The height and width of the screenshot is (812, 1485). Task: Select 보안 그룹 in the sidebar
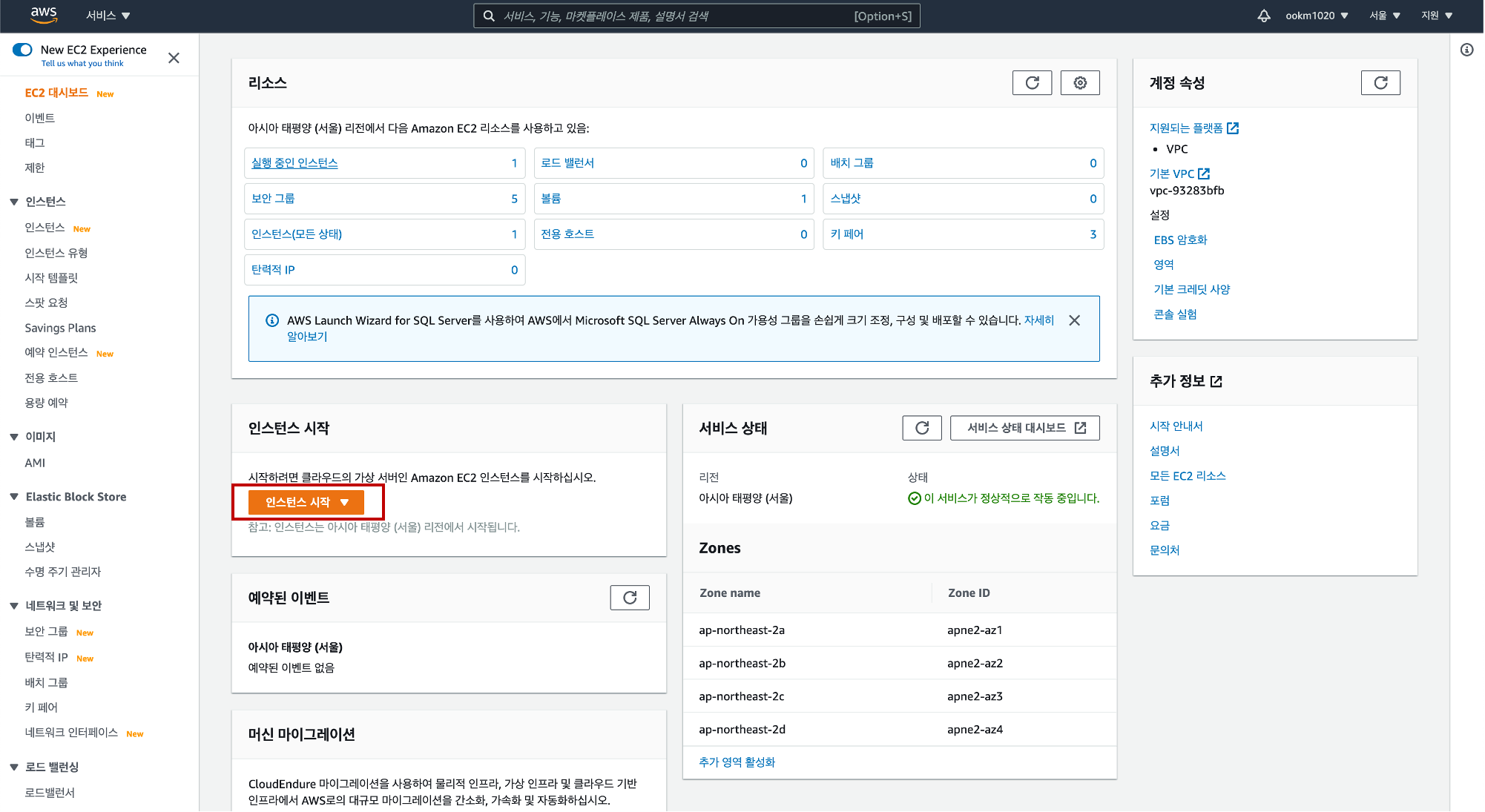[x=46, y=632]
